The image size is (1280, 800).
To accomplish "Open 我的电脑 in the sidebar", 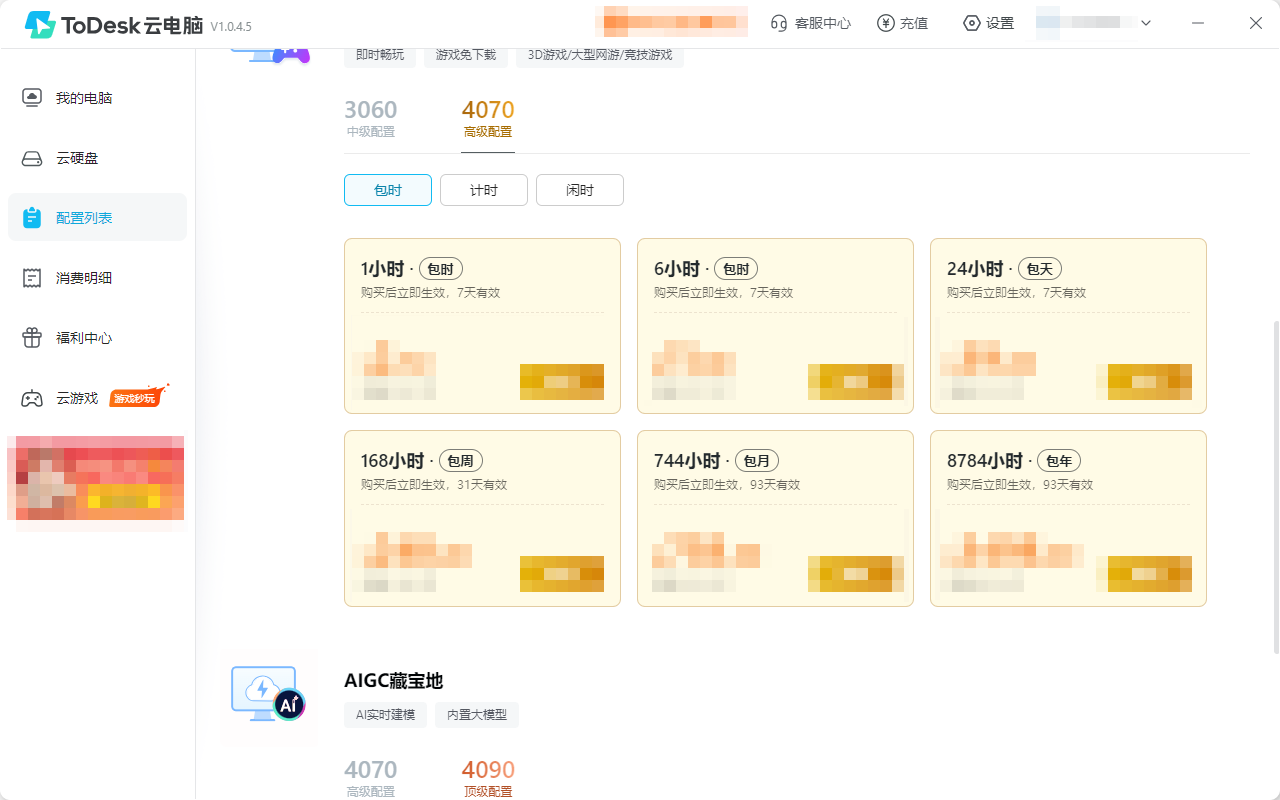I will click(x=97, y=98).
